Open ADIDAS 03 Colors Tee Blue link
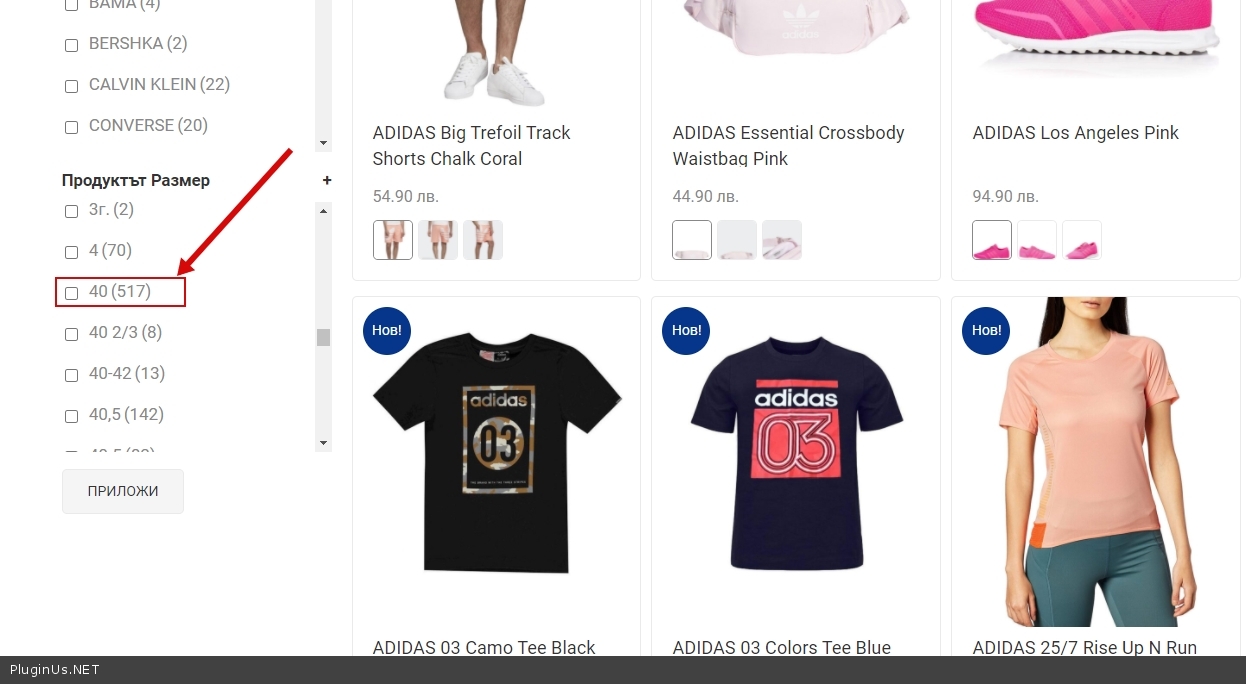 click(x=781, y=648)
